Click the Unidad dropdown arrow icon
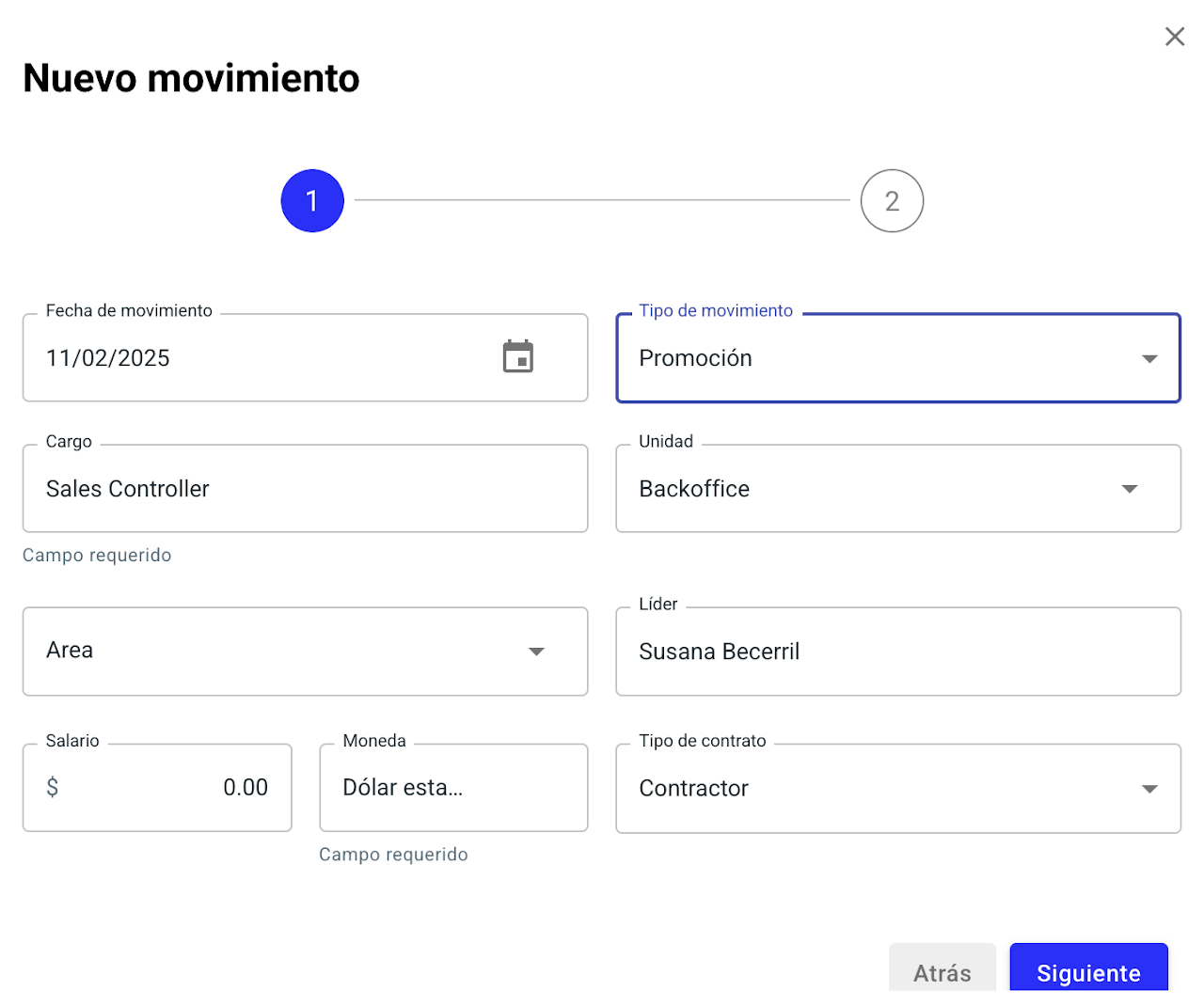 (x=1129, y=489)
